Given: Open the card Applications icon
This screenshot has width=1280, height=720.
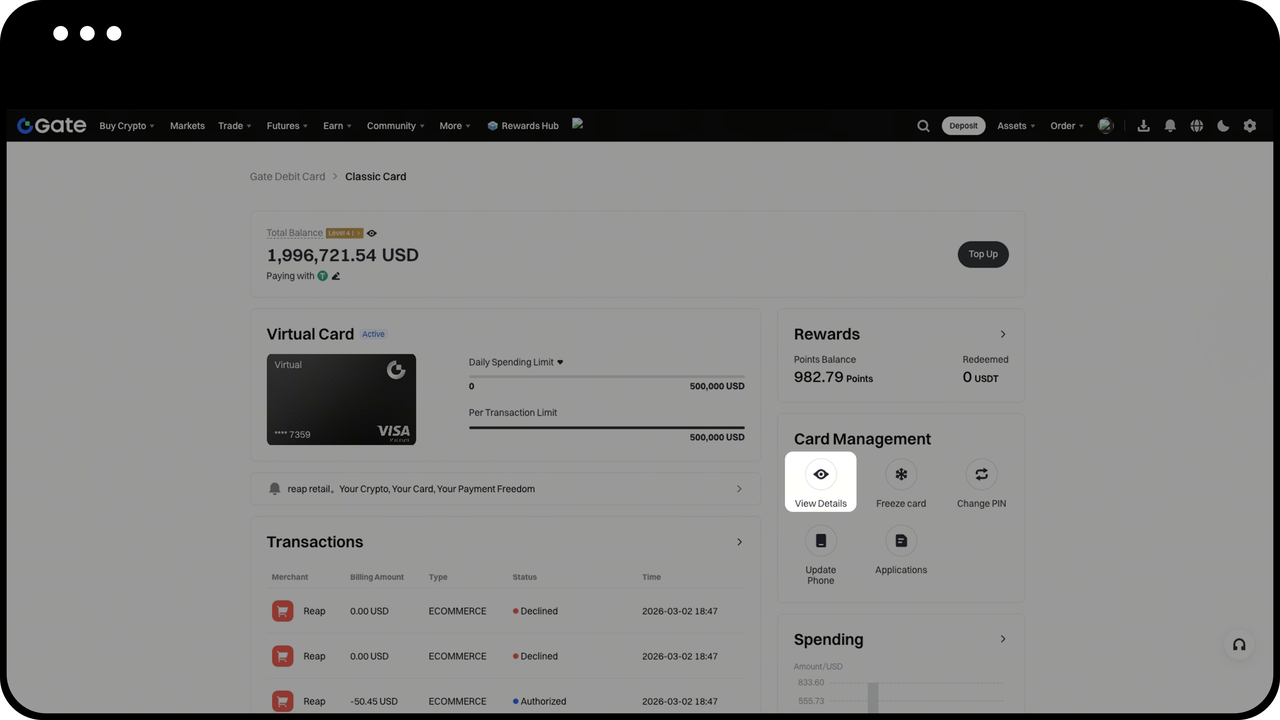Looking at the screenshot, I should (900, 541).
